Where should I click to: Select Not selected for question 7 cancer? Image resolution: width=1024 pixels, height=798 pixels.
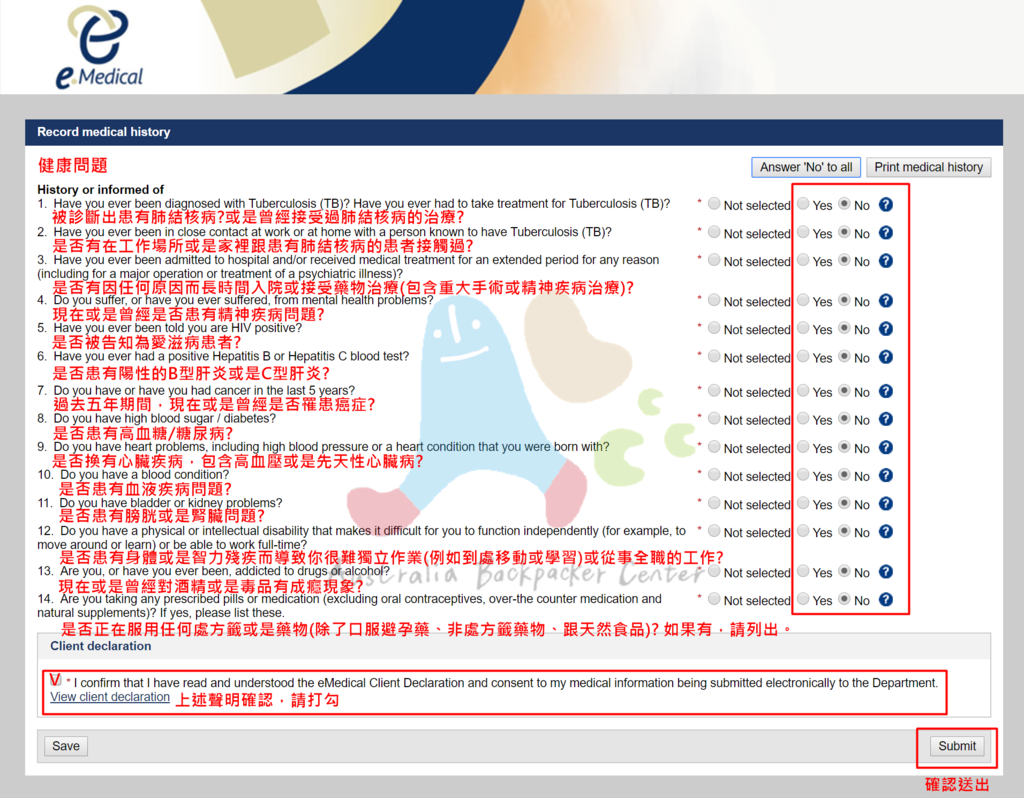pos(714,391)
